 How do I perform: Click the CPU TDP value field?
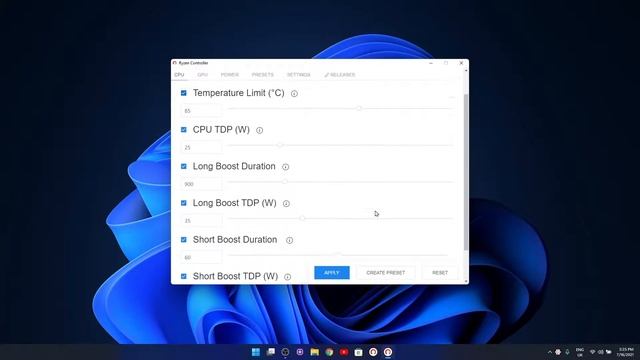point(202,147)
